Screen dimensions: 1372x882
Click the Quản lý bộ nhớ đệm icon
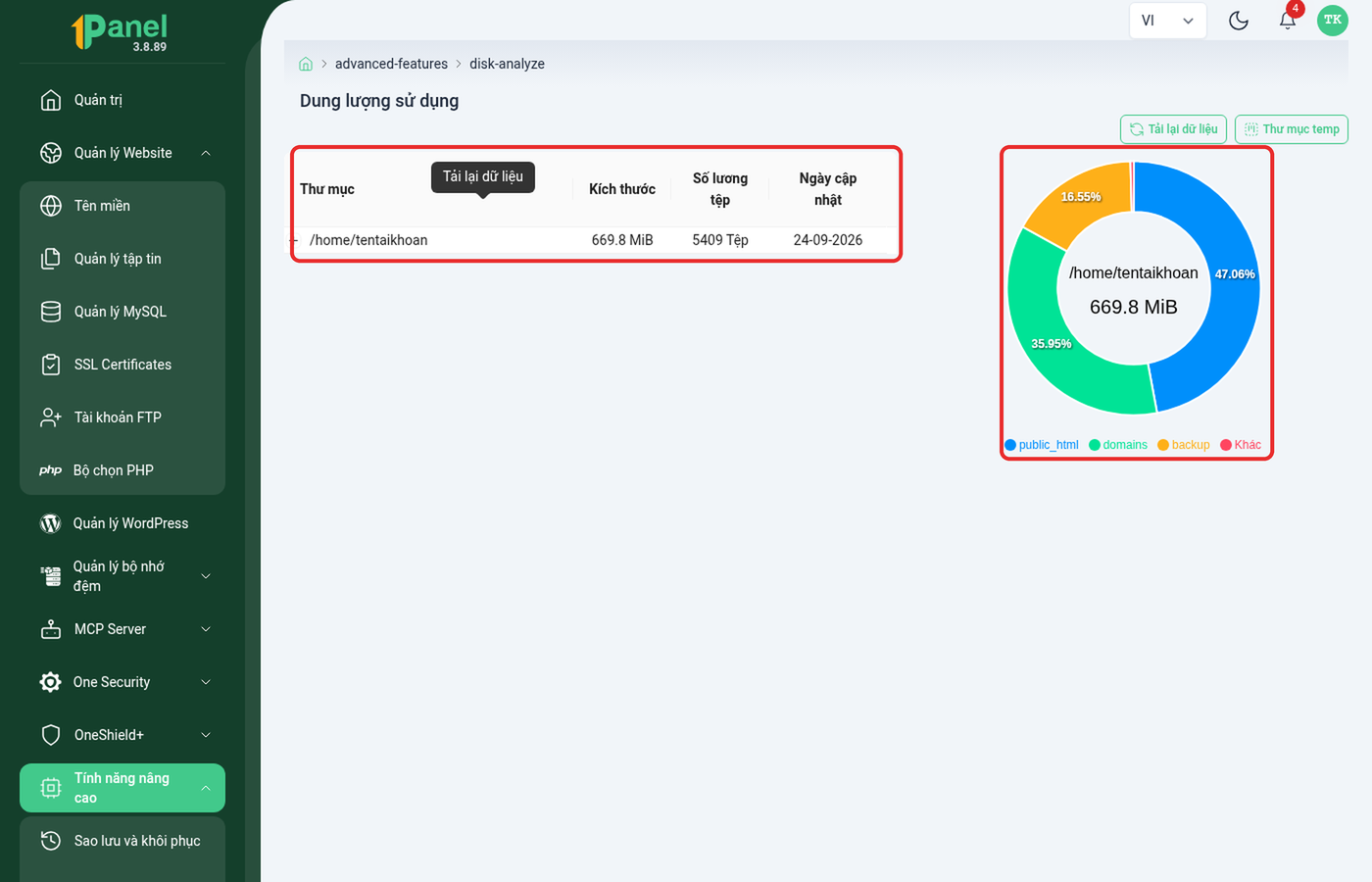pos(50,576)
